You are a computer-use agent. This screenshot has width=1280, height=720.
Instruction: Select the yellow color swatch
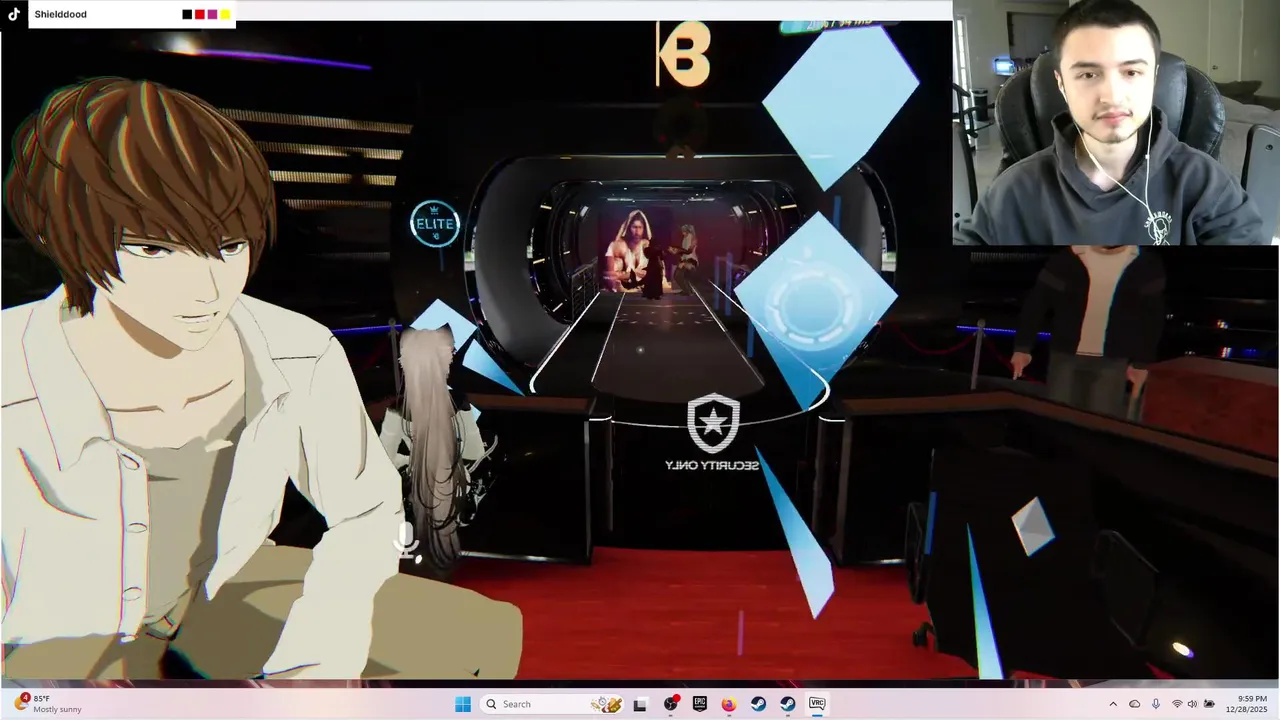click(x=226, y=14)
